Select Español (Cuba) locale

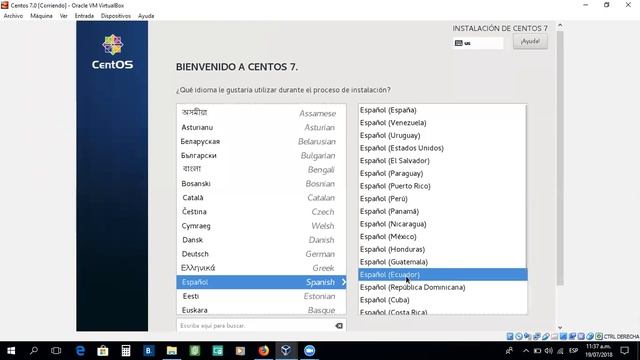[442, 300]
